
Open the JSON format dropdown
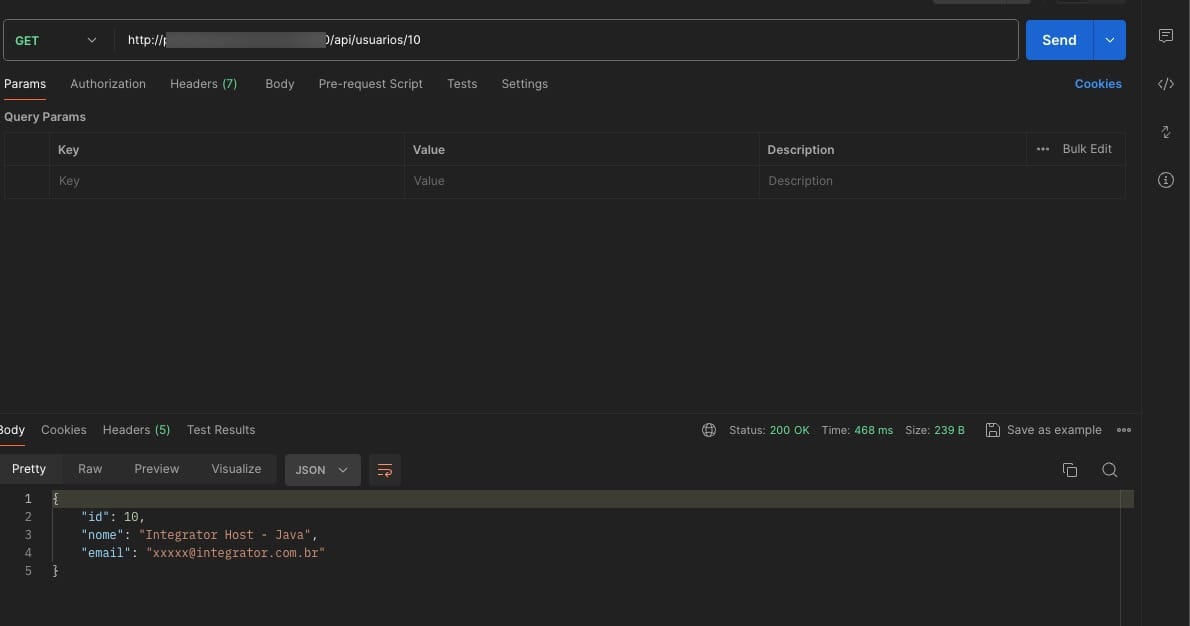[x=322, y=470]
